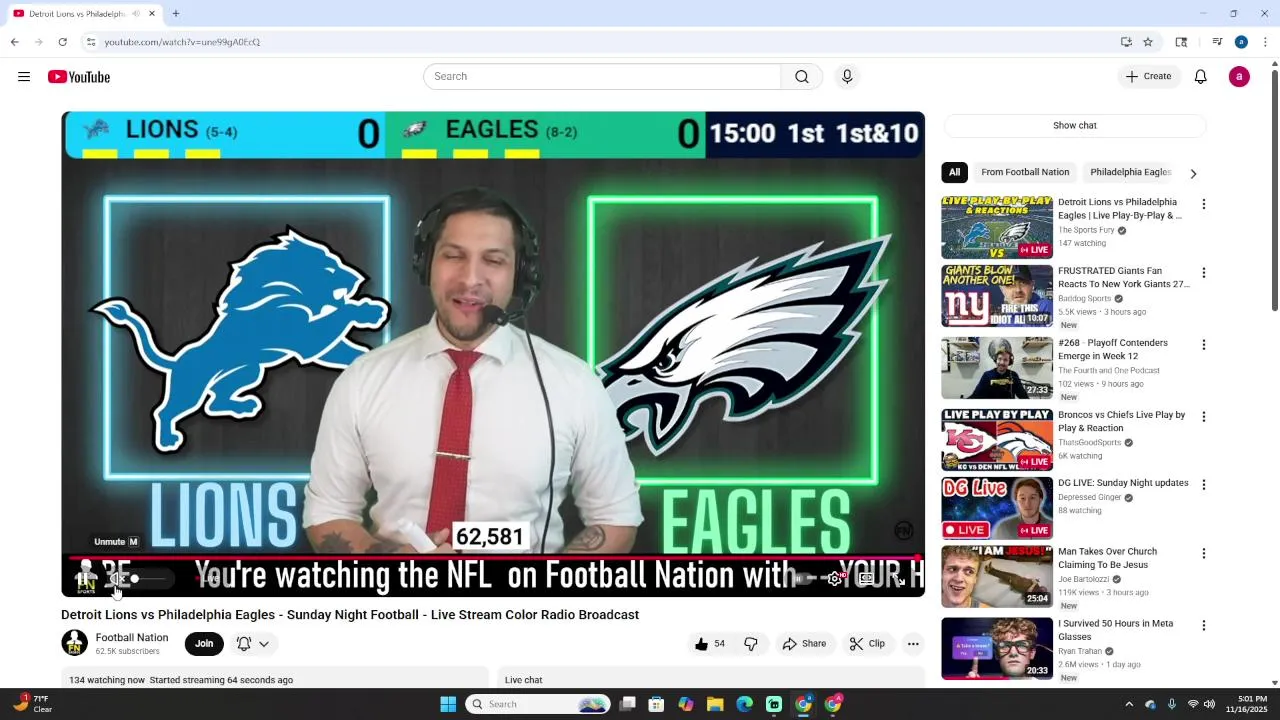Open Broncos vs Chiefs Live Play video
The width and height of the screenshot is (1280, 720).
tap(1121, 421)
